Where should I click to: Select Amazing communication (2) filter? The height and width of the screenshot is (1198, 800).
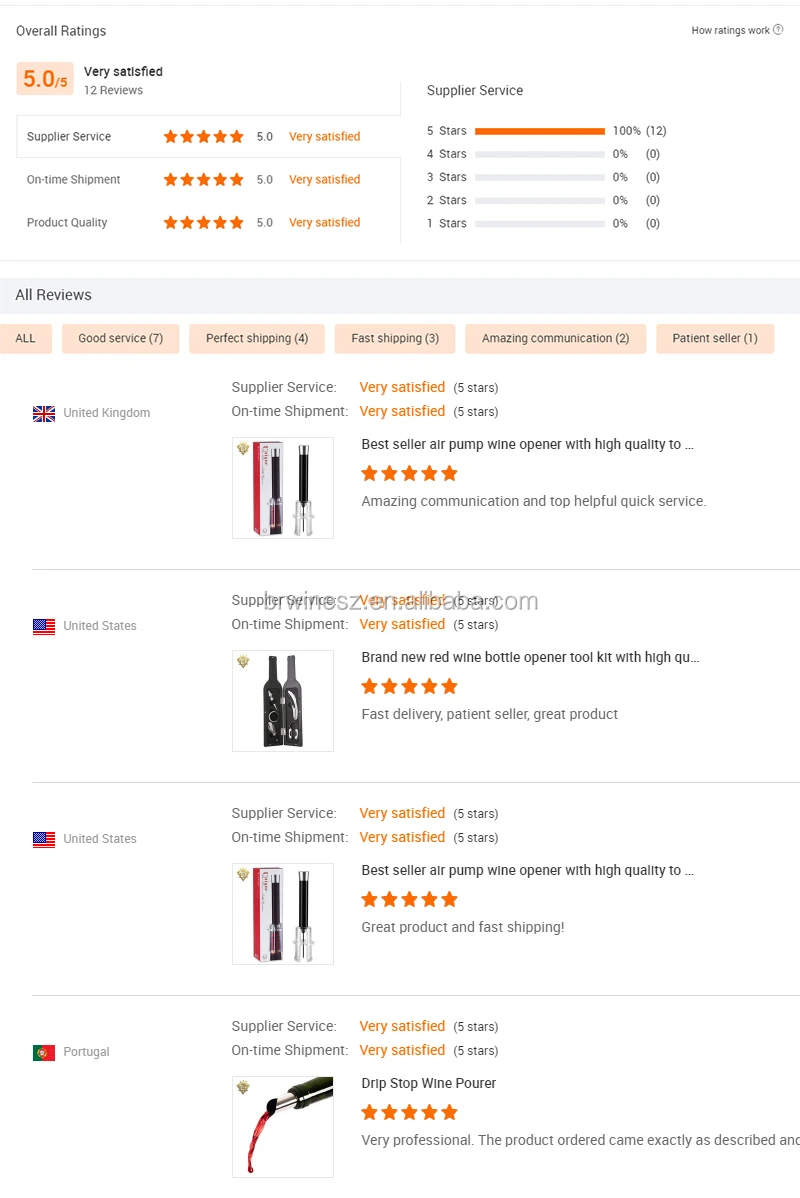(x=555, y=338)
